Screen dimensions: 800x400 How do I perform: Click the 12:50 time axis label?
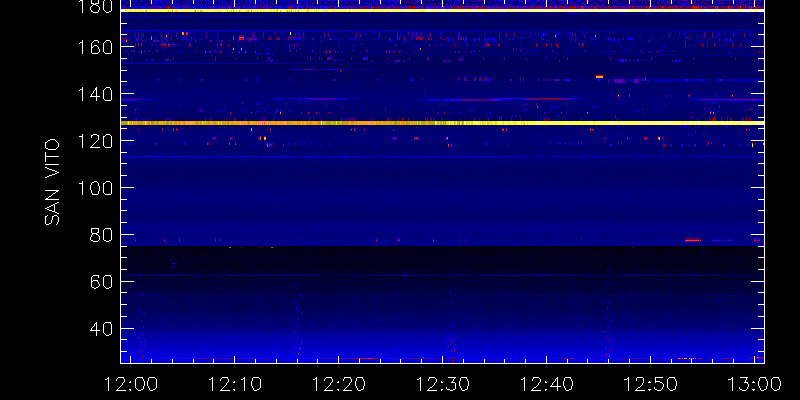(651, 384)
